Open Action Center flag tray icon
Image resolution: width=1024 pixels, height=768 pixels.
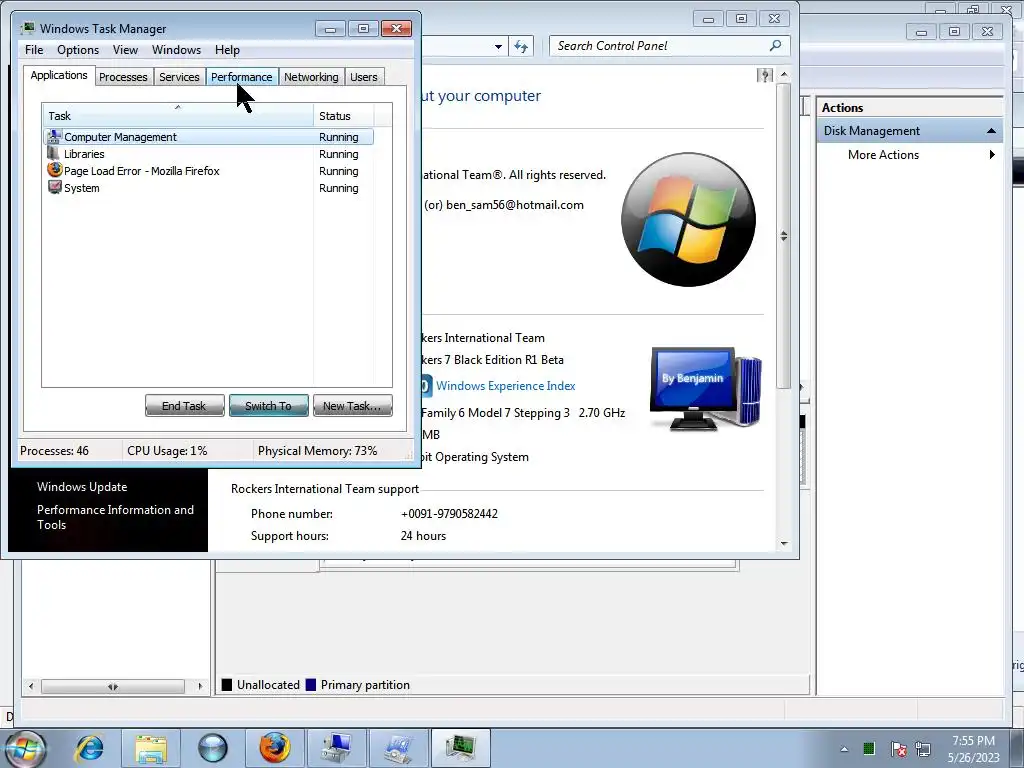898,749
